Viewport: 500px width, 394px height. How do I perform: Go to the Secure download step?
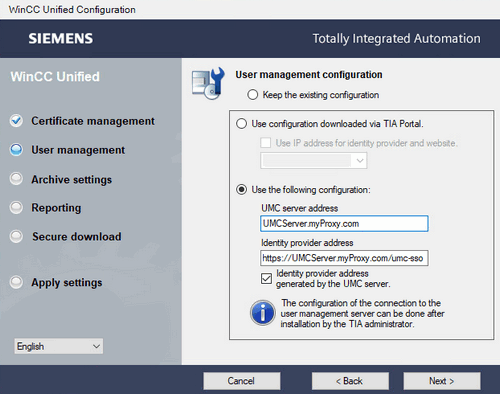tap(77, 237)
